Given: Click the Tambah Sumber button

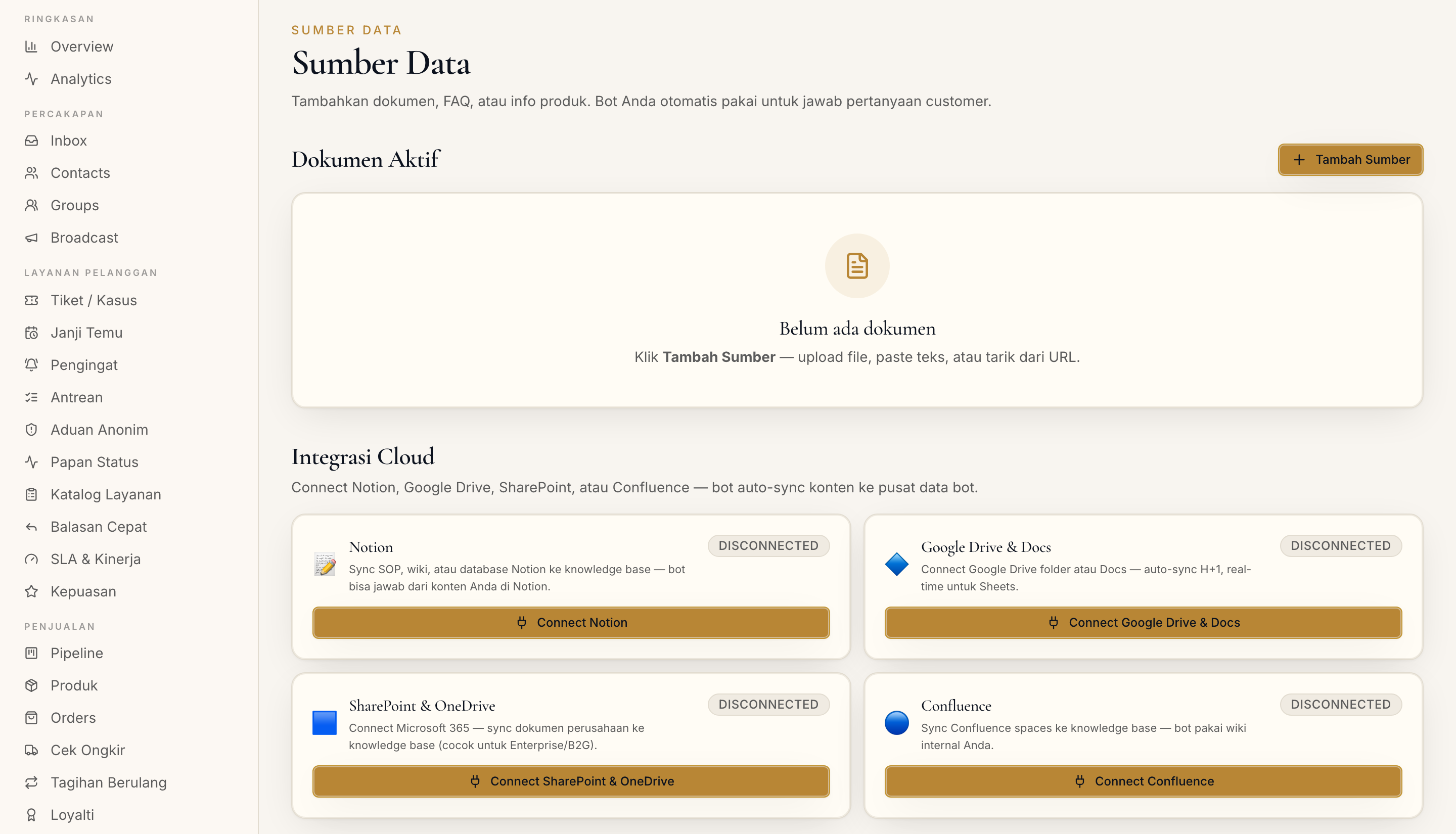Looking at the screenshot, I should point(1350,160).
